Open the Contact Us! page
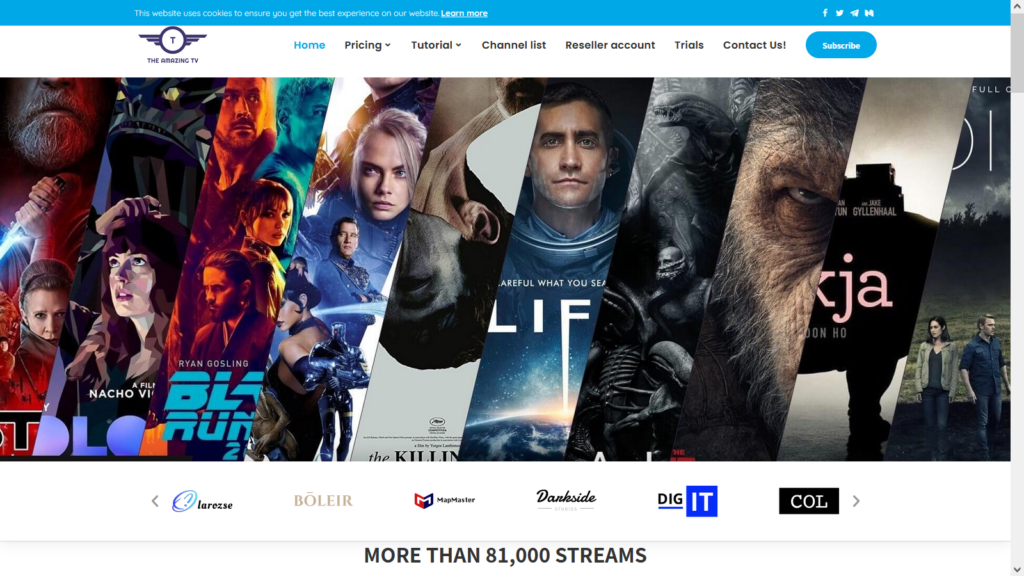Image resolution: width=1024 pixels, height=576 pixels. (x=754, y=45)
